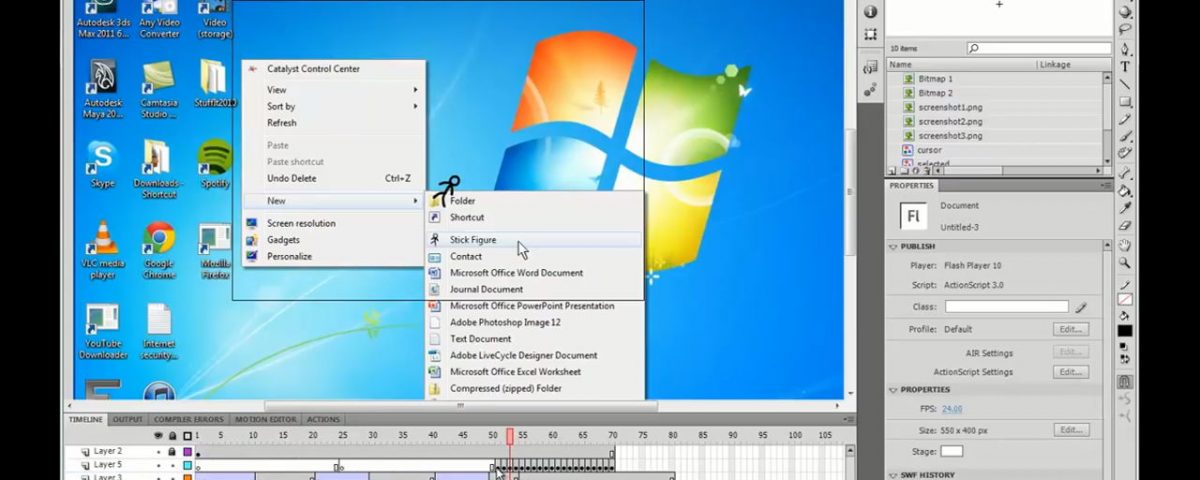Click the Library search field
Viewport: 1200px width, 480px height.
point(1038,48)
